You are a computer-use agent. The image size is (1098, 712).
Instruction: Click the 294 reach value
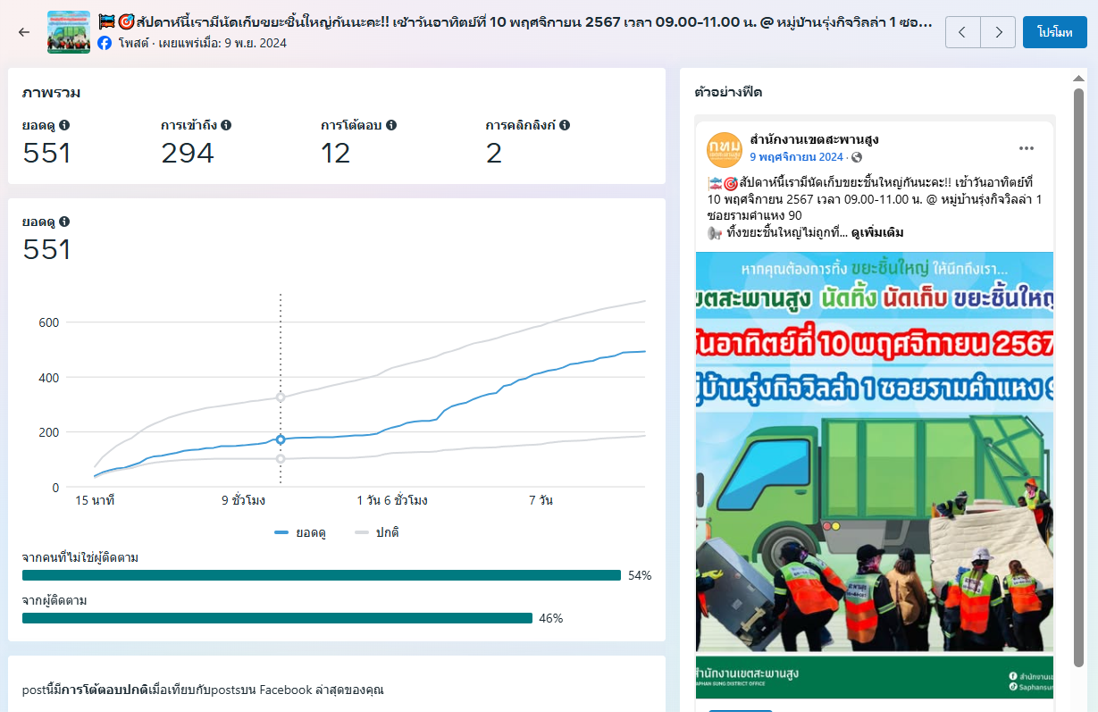click(187, 153)
